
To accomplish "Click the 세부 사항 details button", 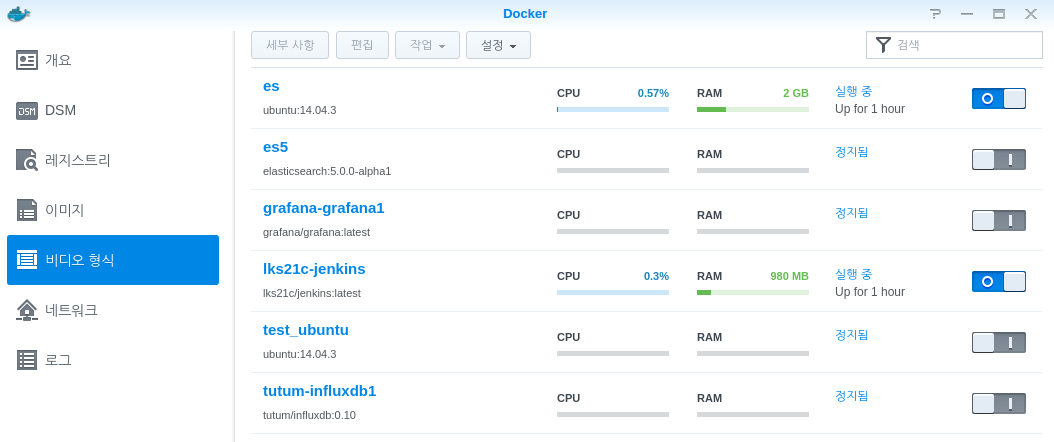I will click(290, 45).
